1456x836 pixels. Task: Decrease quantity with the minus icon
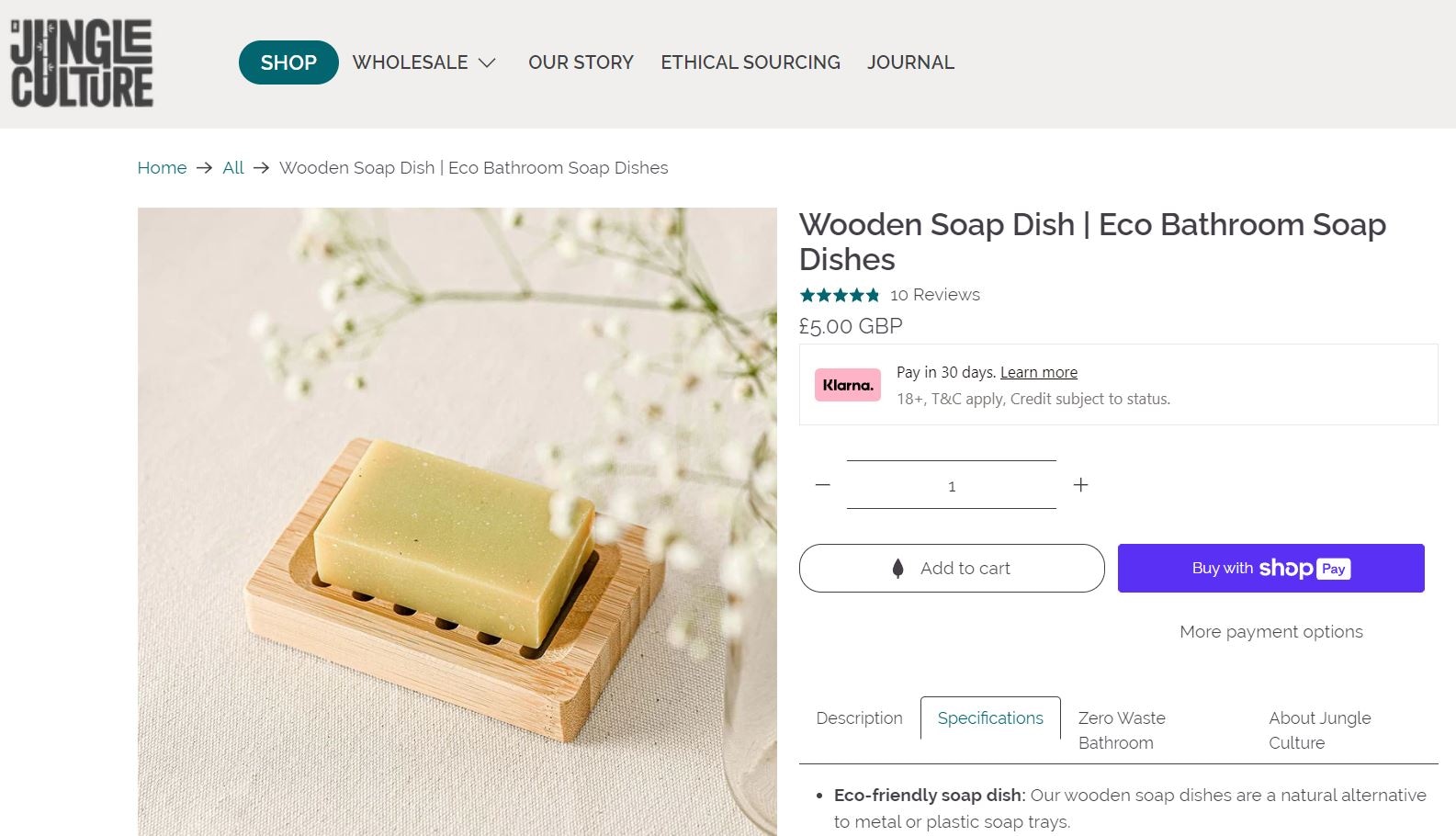[x=822, y=485]
